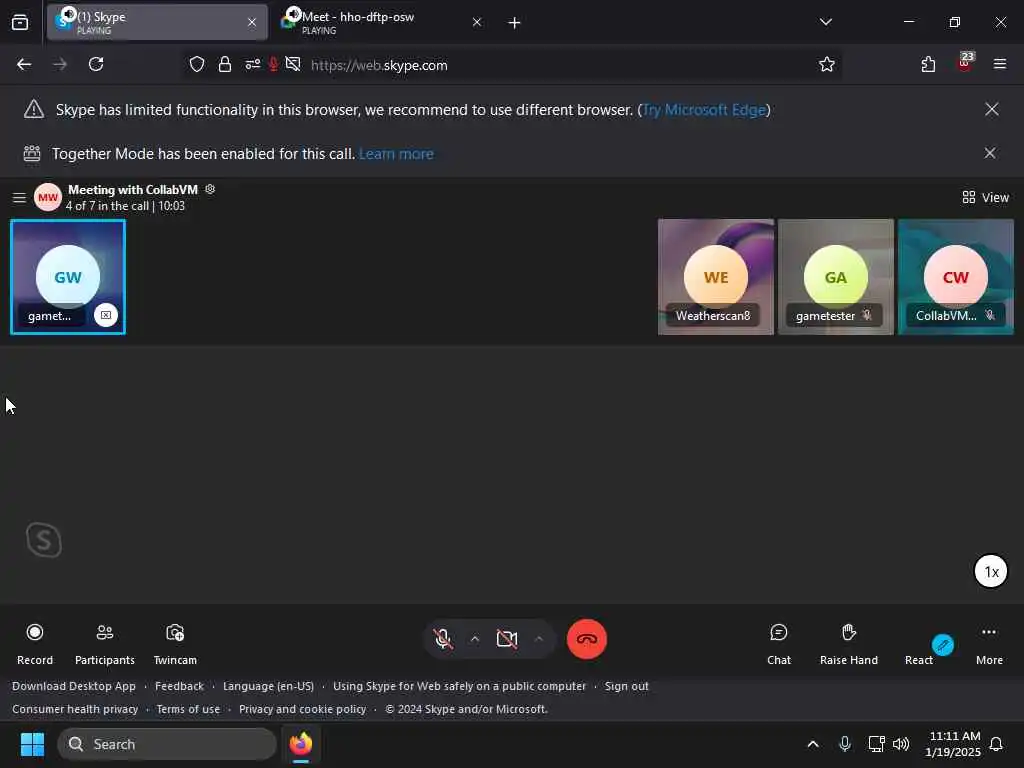The image size is (1024, 768).
Task: Expand camera options chevron
Action: click(x=539, y=639)
